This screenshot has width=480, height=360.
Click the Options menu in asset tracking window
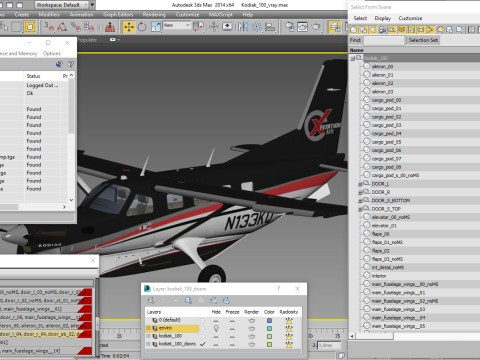coord(52,53)
